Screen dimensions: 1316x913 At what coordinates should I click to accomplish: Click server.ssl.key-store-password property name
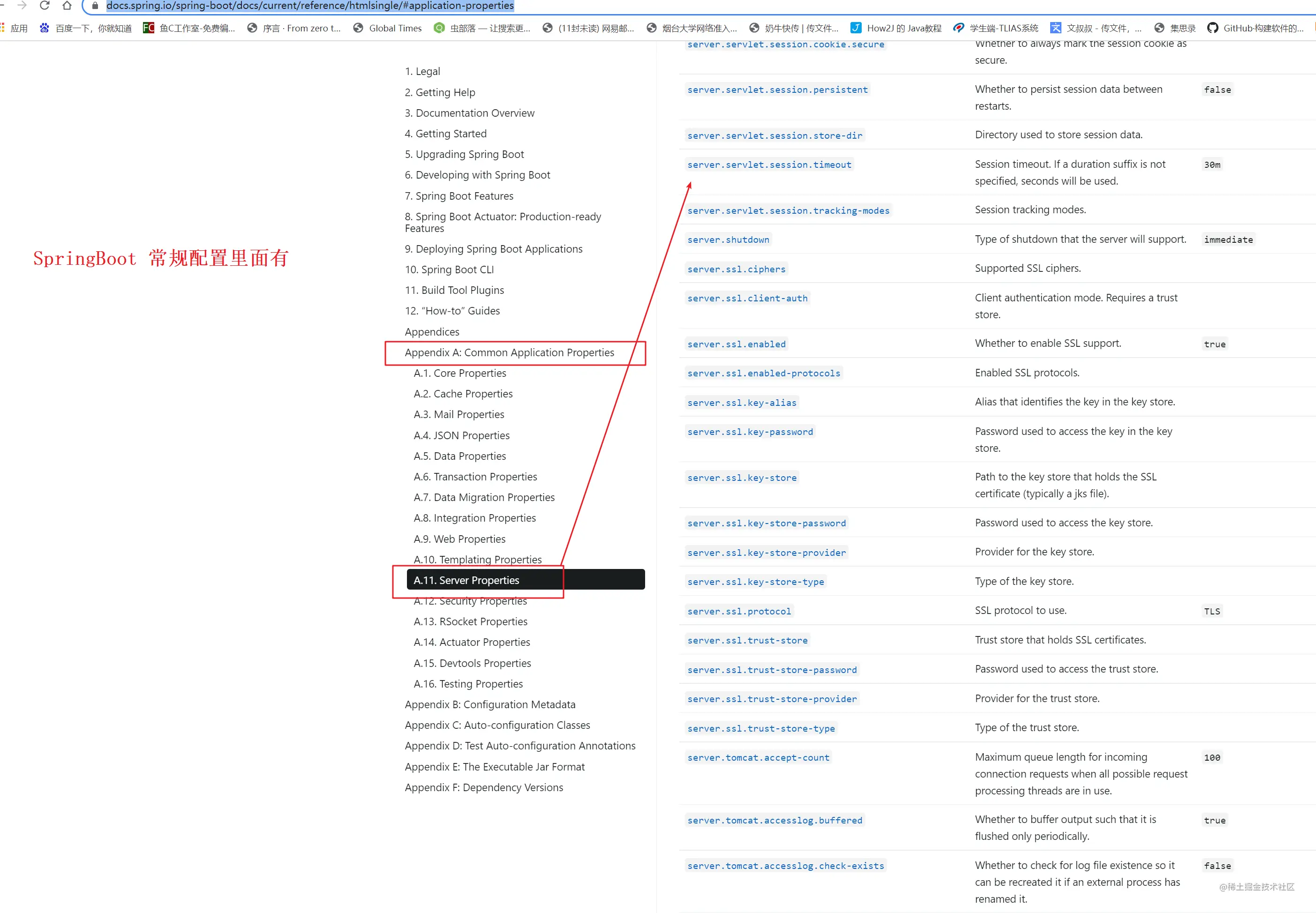(x=767, y=524)
